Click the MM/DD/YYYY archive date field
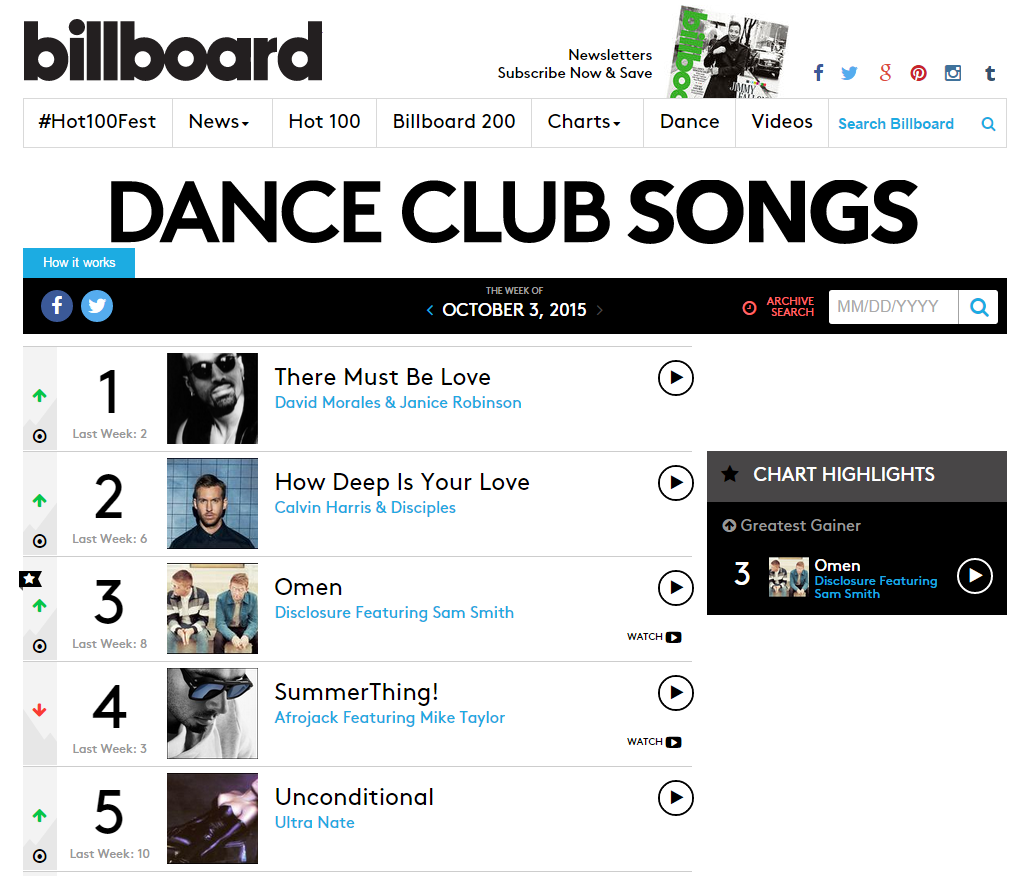This screenshot has width=1028, height=876. (892, 307)
